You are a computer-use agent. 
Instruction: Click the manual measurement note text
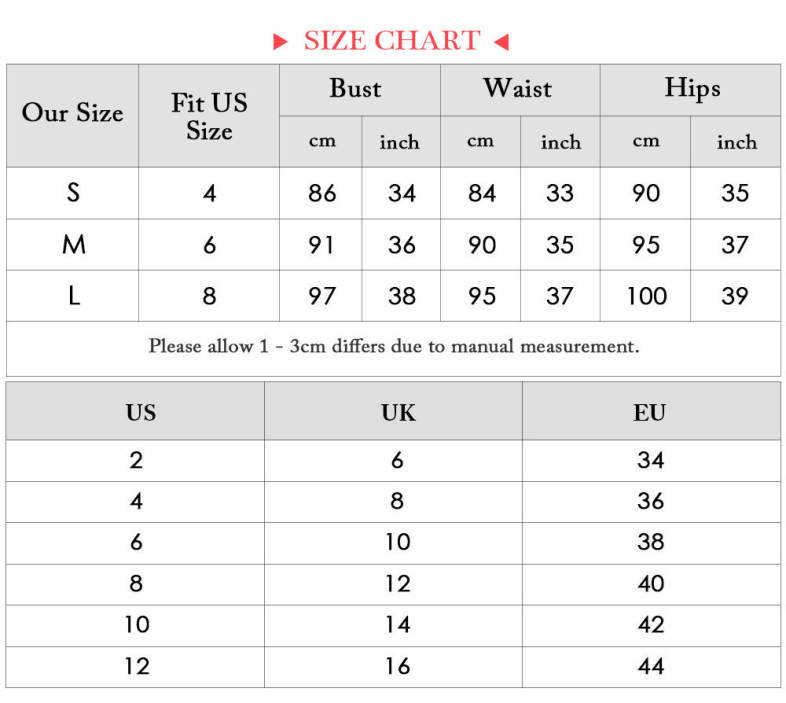click(x=394, y=347)
